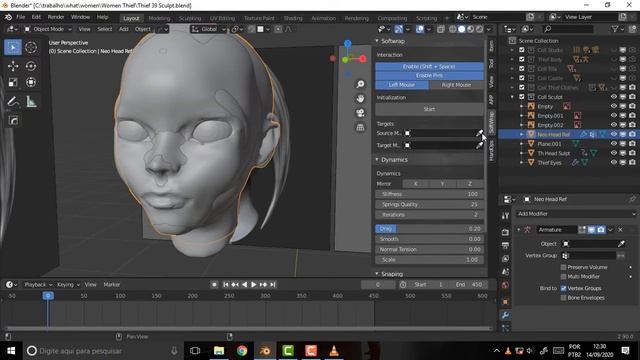640x360 pixels.
Task: Open the Modifier properties wrench tab
Action: click(x=505, y=315)
